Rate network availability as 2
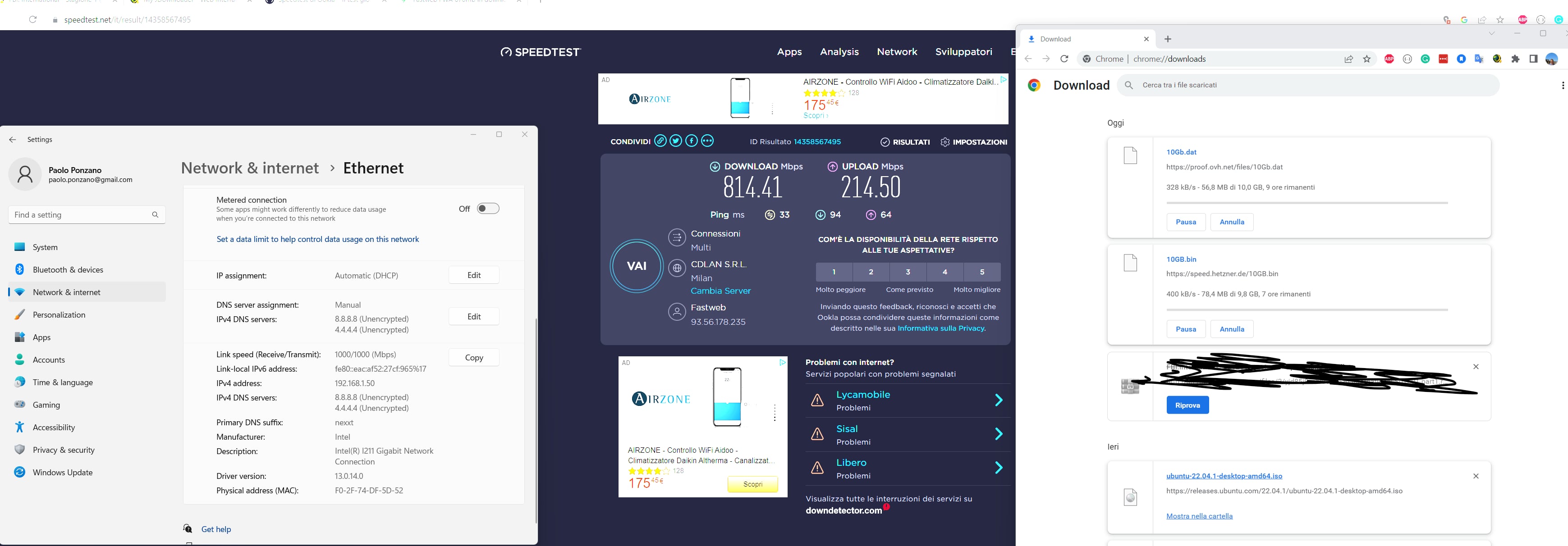The height and width of the screenshot is (546, 1568). click(871, 272)
